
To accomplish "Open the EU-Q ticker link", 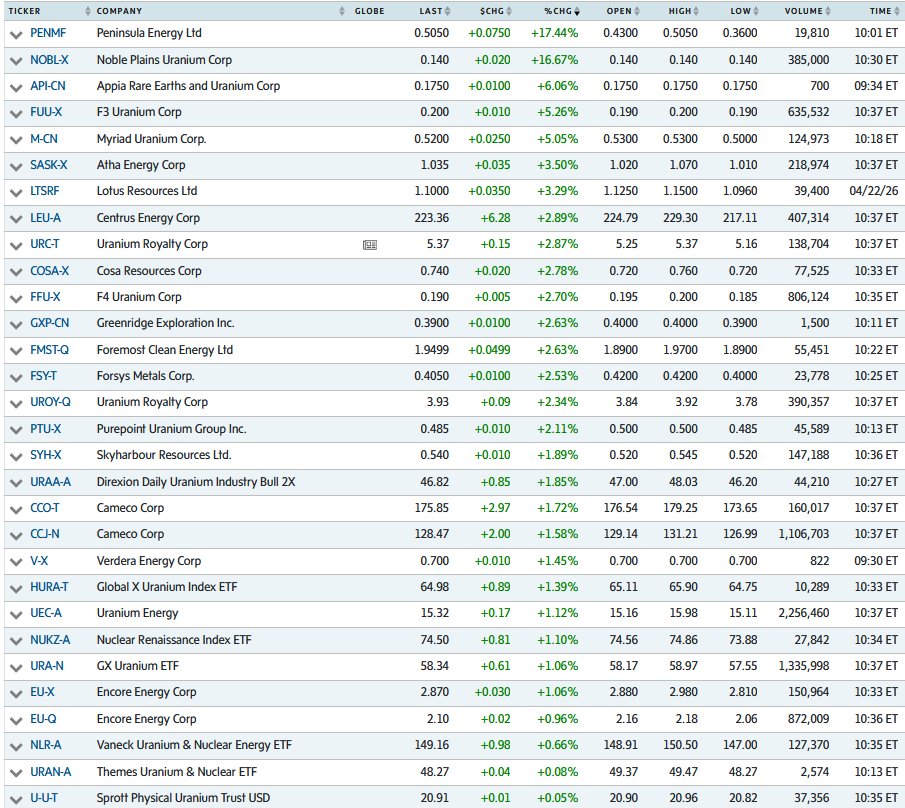I will [x=43, y=719].
